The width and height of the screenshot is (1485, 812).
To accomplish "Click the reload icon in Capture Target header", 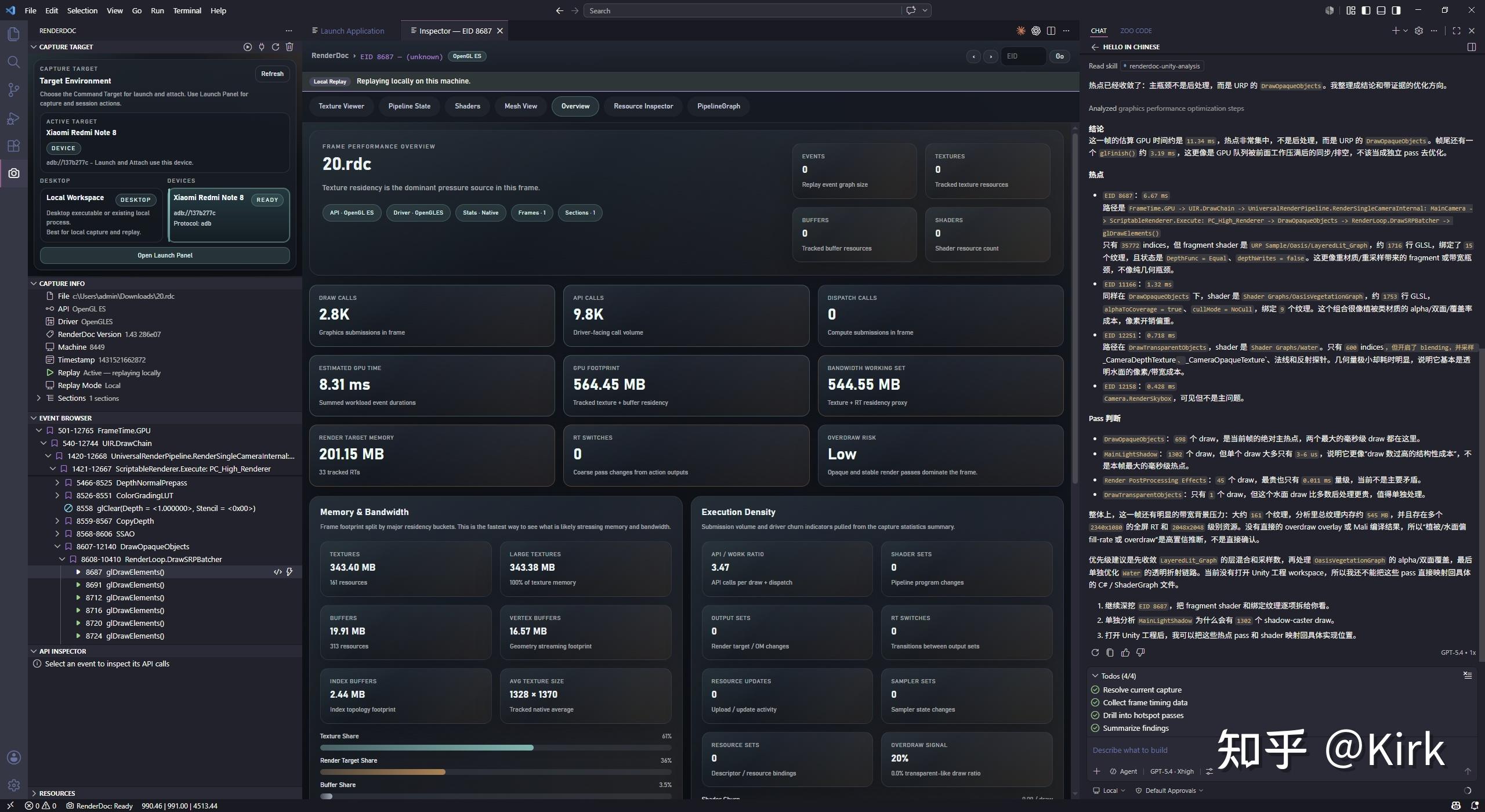I will click(276, 47).
